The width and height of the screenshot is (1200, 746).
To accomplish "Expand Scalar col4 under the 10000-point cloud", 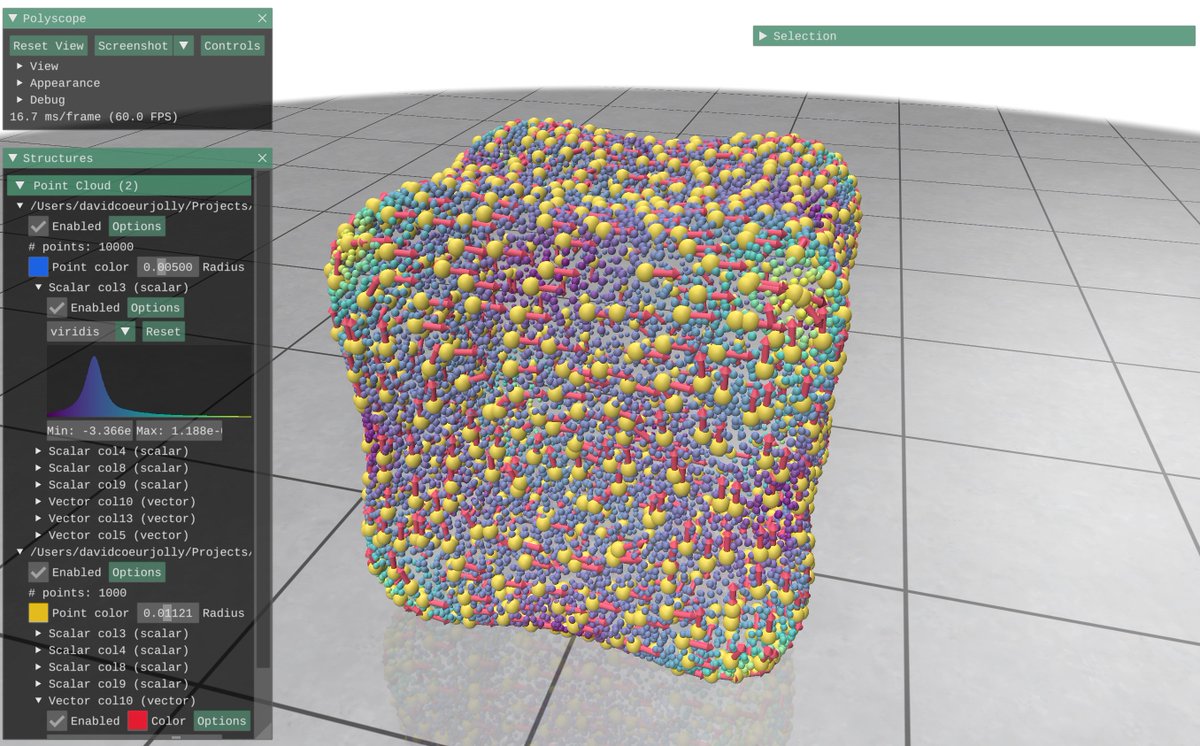I will click(39, 451).
